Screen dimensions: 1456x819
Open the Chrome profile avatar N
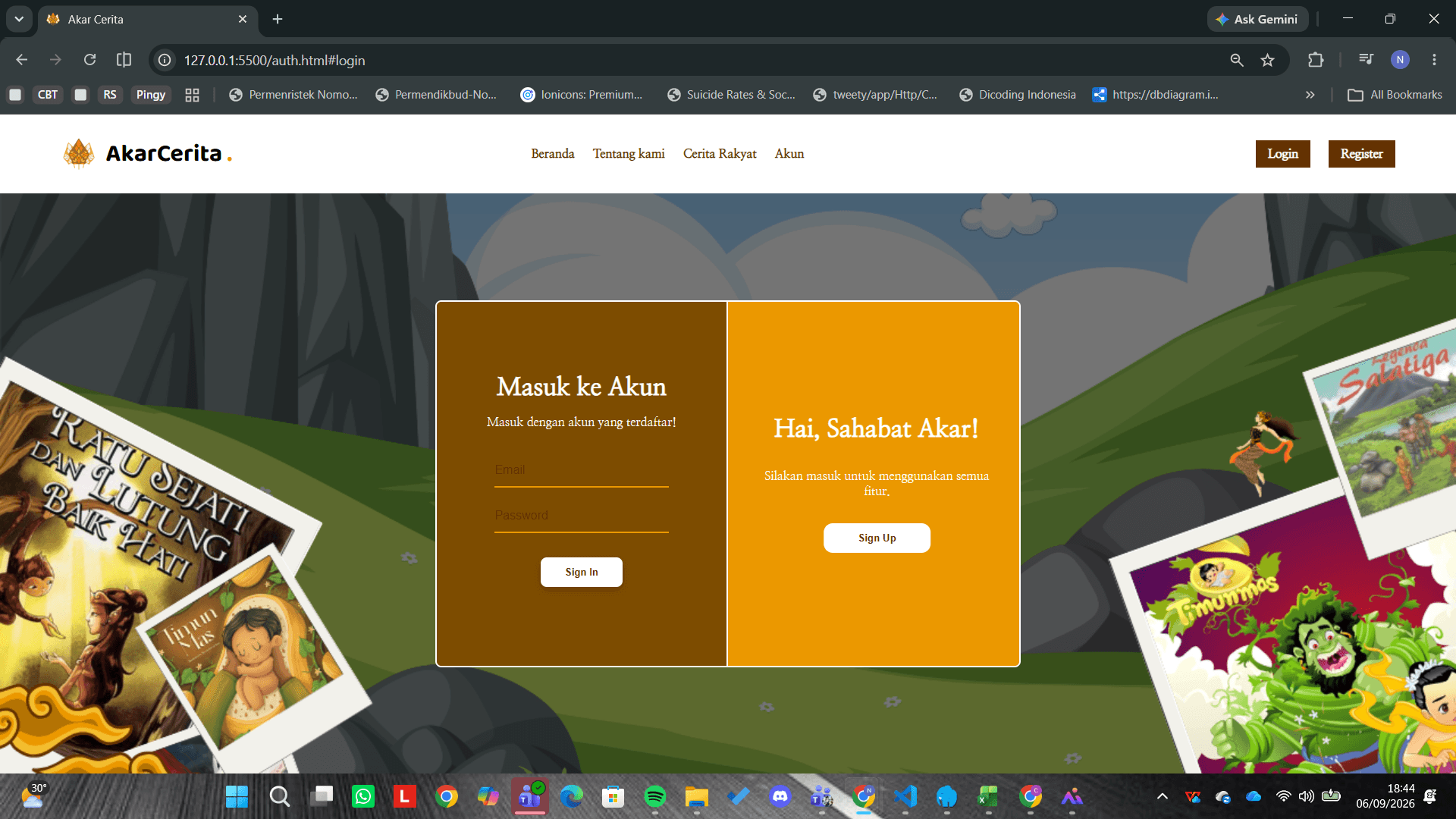coord(1400,60)
